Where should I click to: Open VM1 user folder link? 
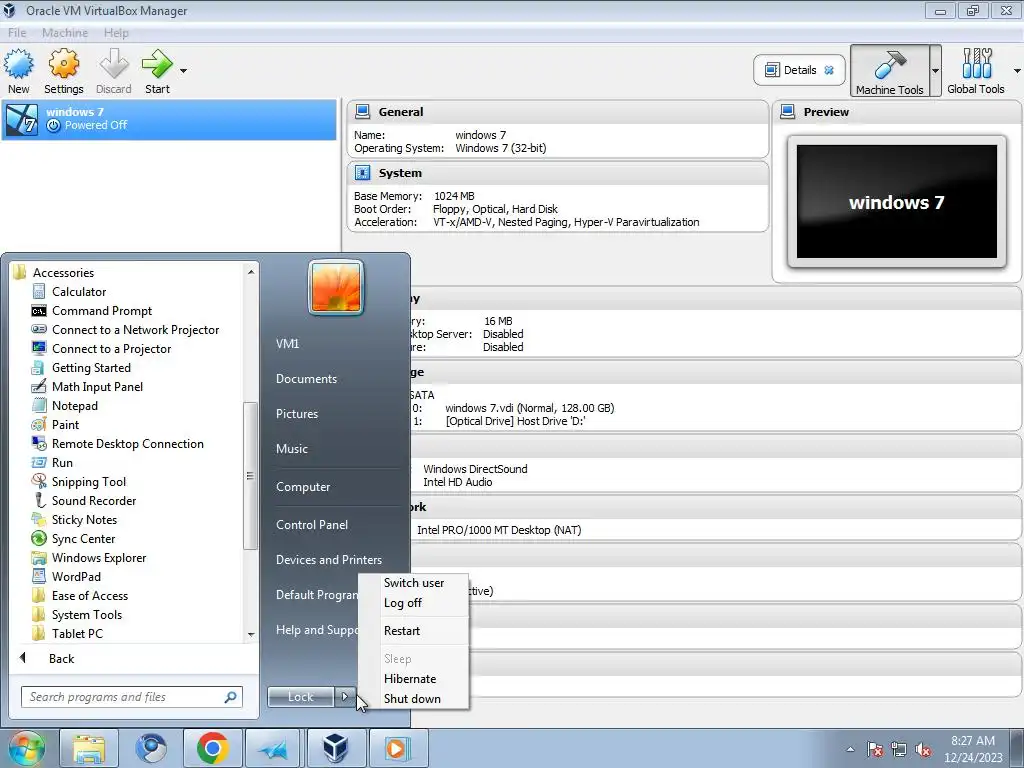point(287,344)
